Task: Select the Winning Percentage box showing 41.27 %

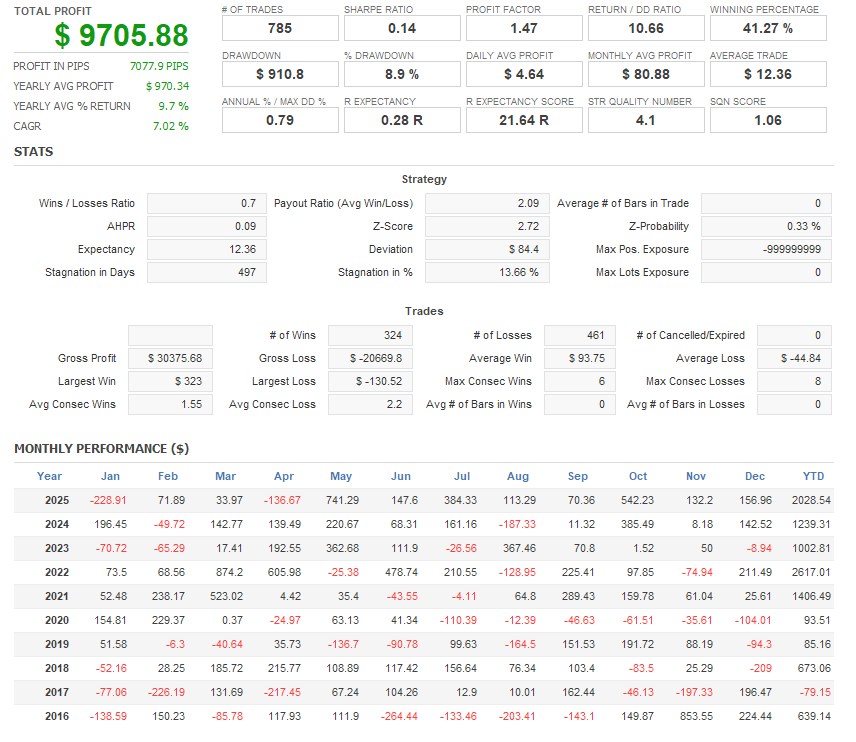Action: 767,28
